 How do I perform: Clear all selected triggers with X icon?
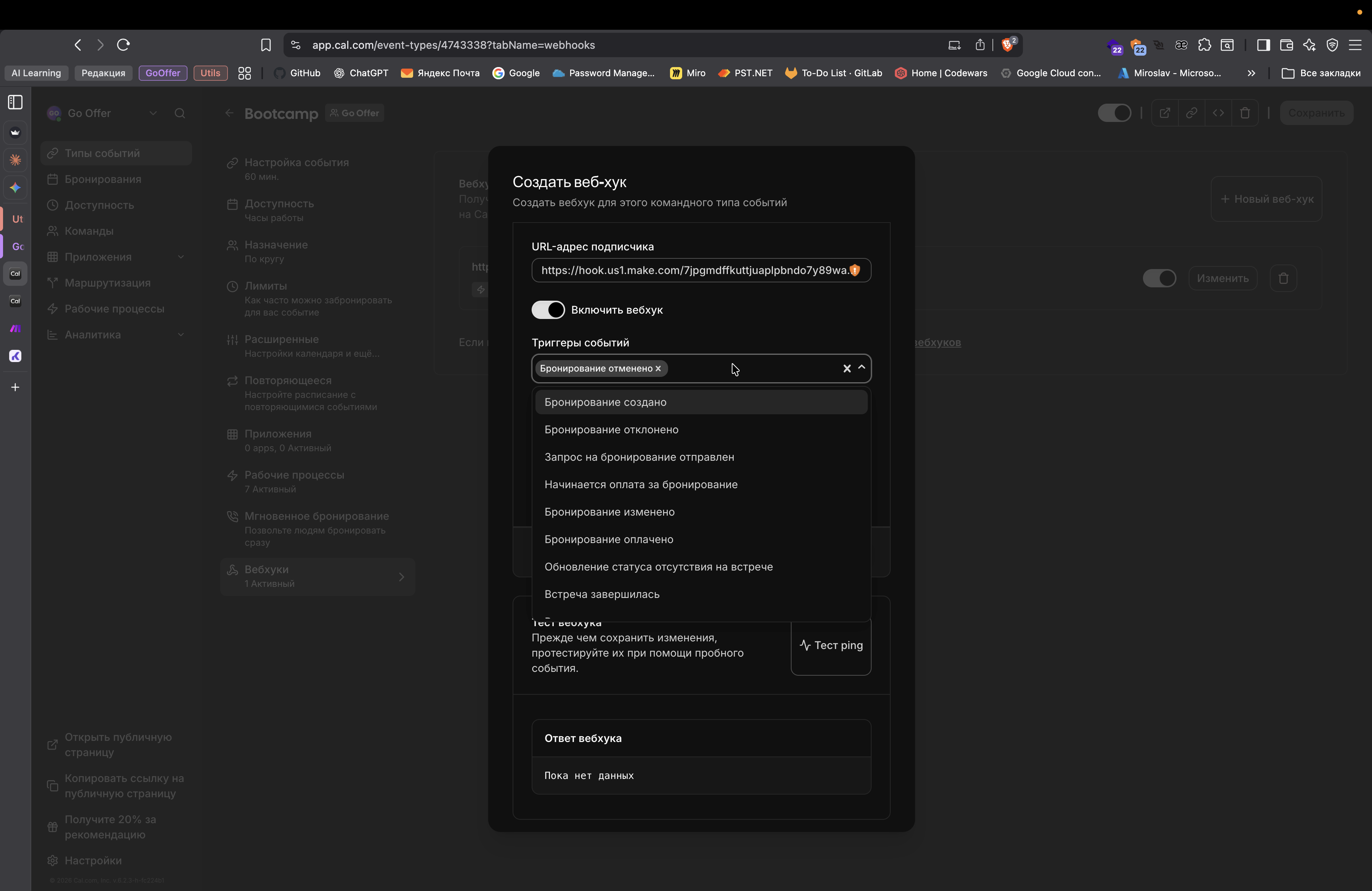click(847, 368)
